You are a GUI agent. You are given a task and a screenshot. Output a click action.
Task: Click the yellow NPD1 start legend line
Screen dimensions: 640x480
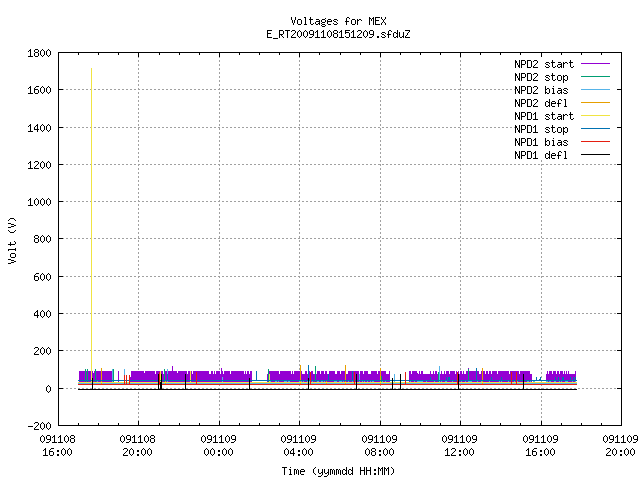click(595, 116)
